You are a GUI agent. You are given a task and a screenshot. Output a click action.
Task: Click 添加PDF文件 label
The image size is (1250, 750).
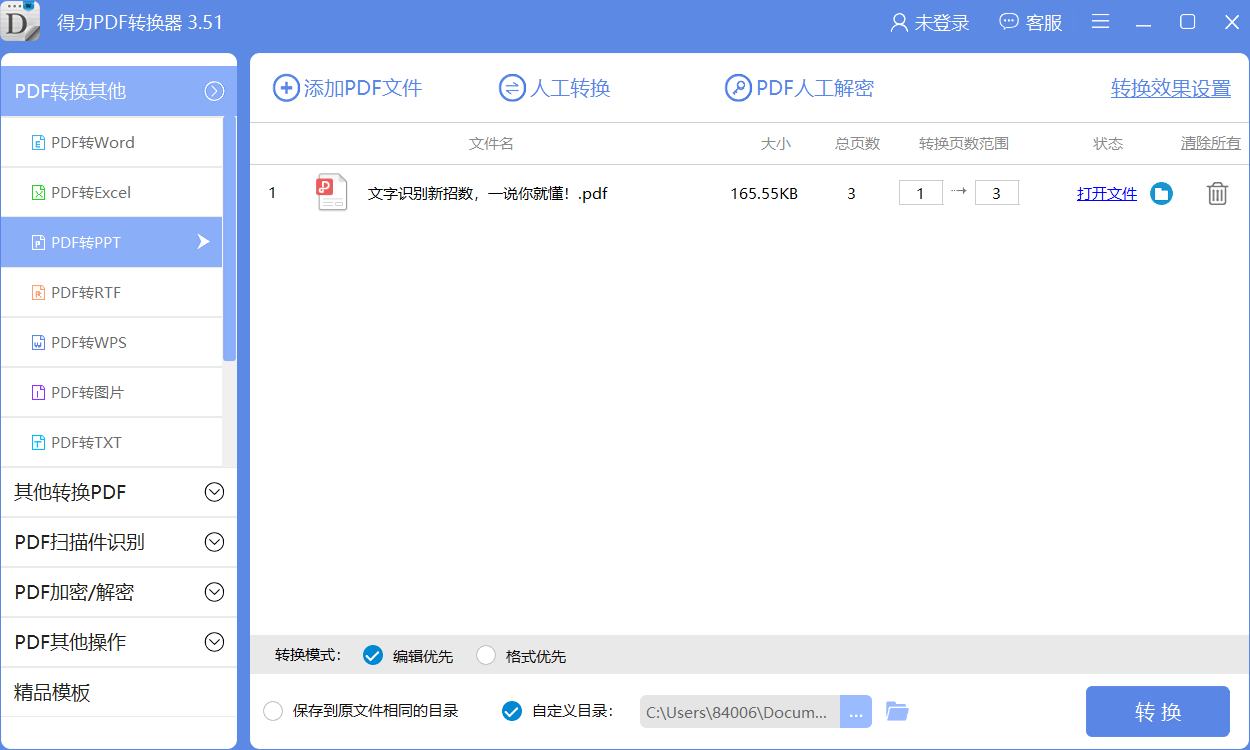click(363, 89)
